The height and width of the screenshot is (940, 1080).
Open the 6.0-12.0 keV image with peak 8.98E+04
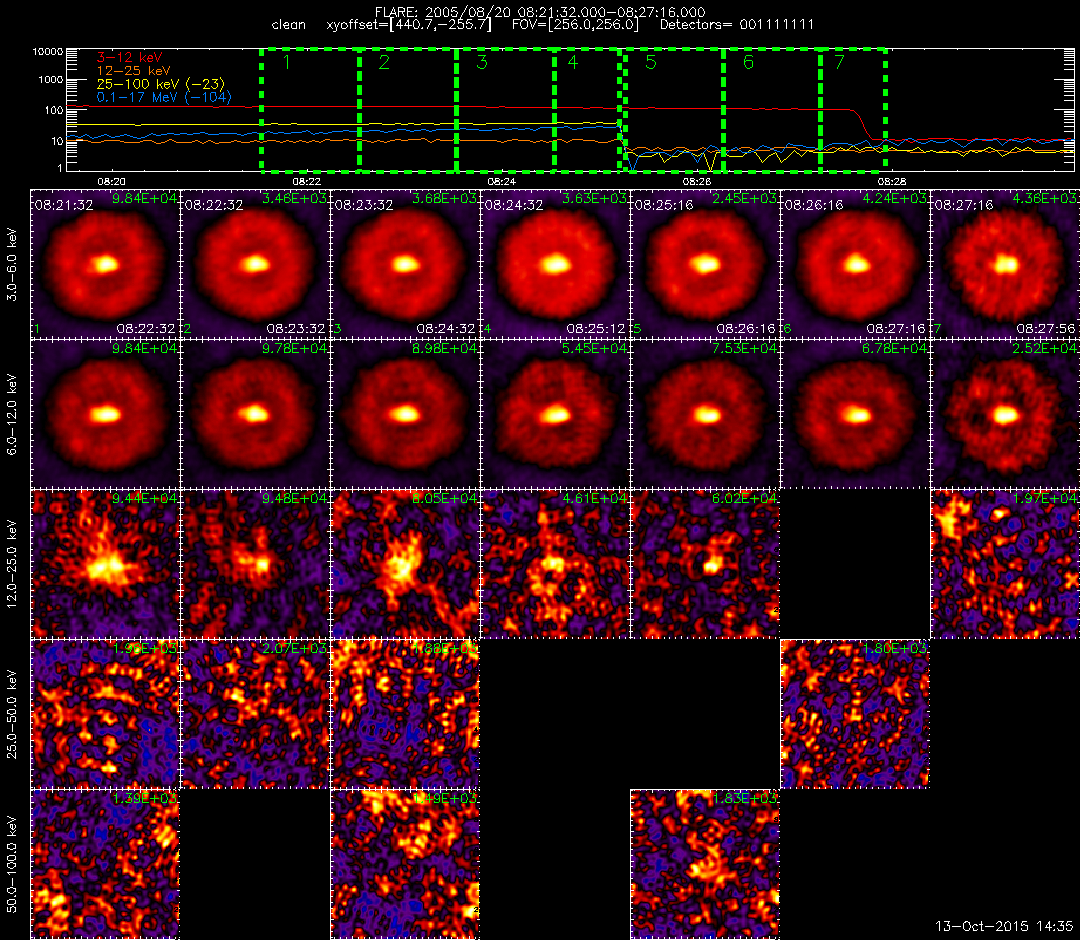(406, 415)
